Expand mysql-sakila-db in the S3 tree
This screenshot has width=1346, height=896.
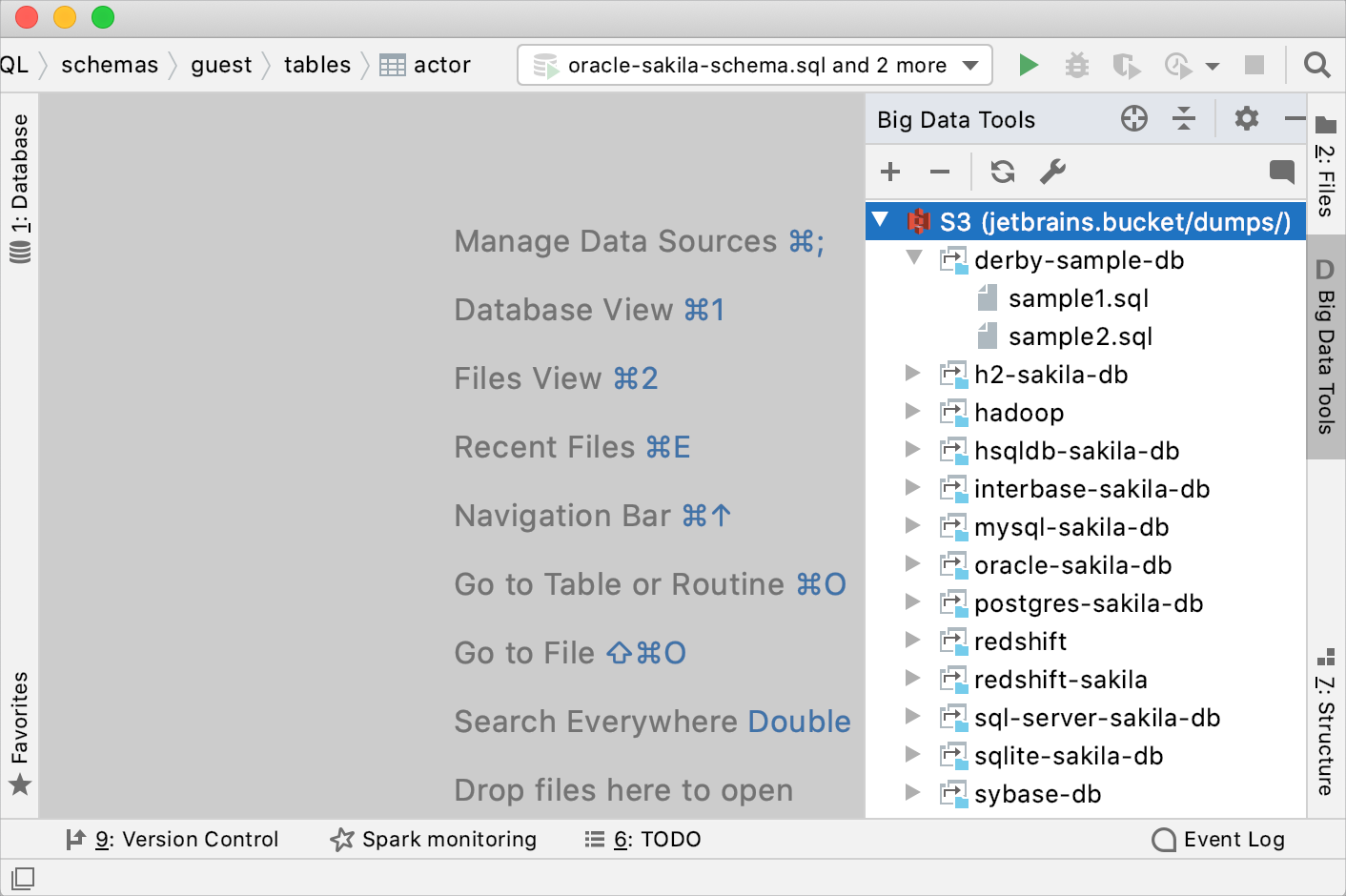coord(912,526)
